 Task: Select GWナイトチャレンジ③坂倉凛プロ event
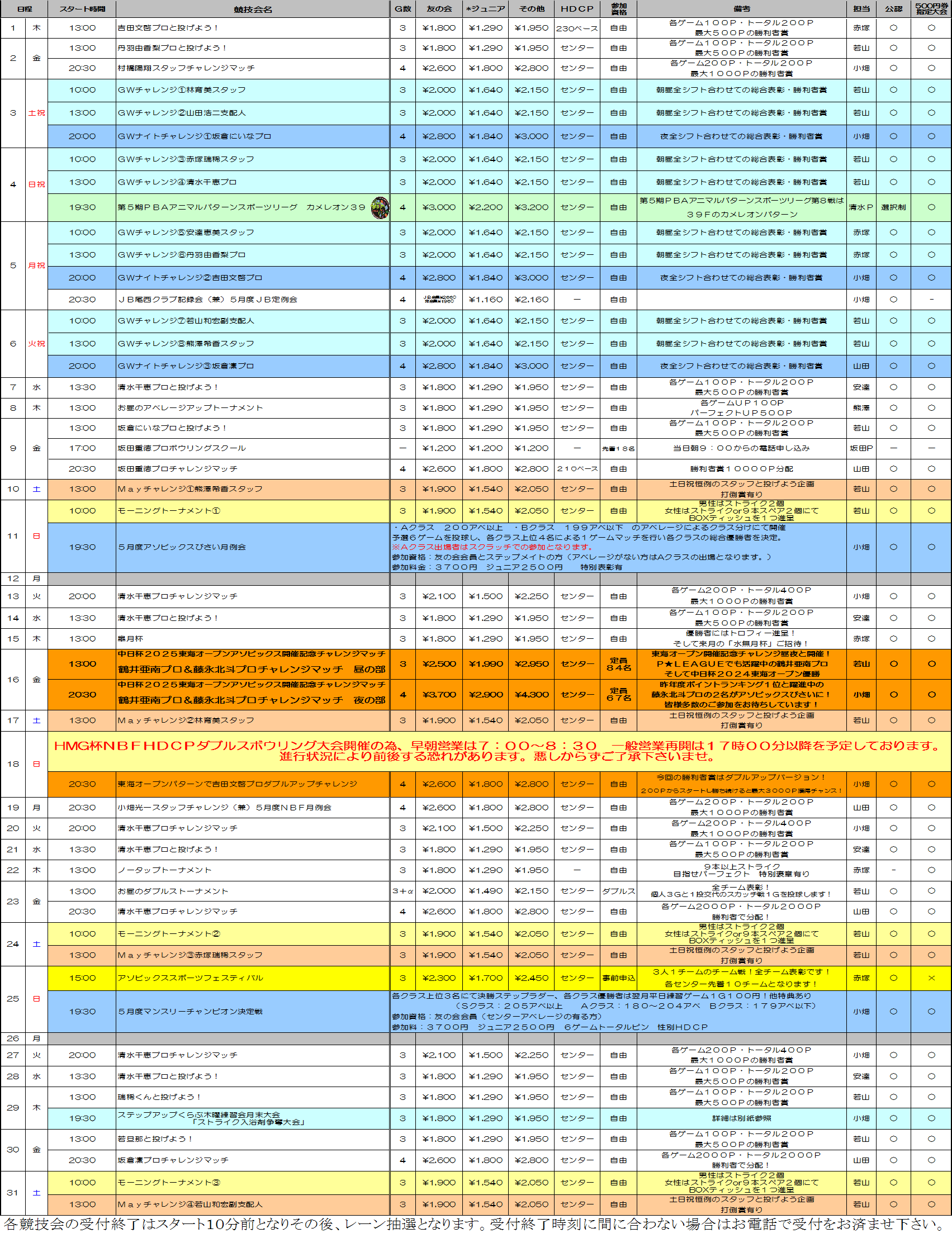tap(186, 366)
